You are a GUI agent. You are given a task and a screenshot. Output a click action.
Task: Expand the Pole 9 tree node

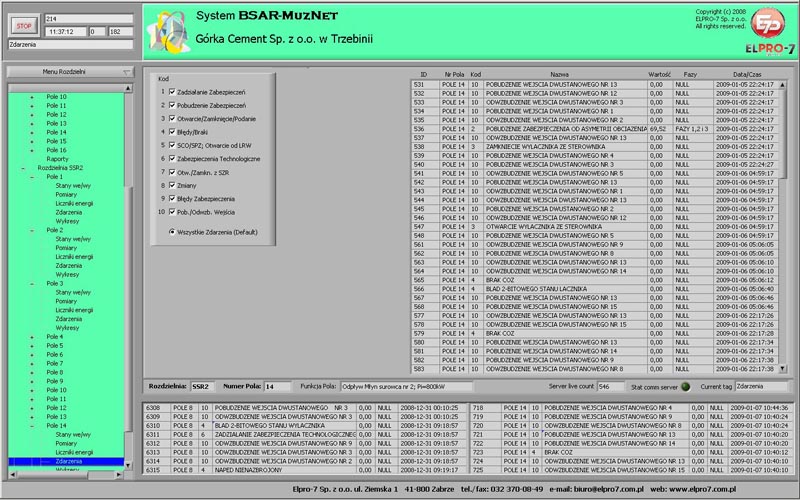click(32, 381)
